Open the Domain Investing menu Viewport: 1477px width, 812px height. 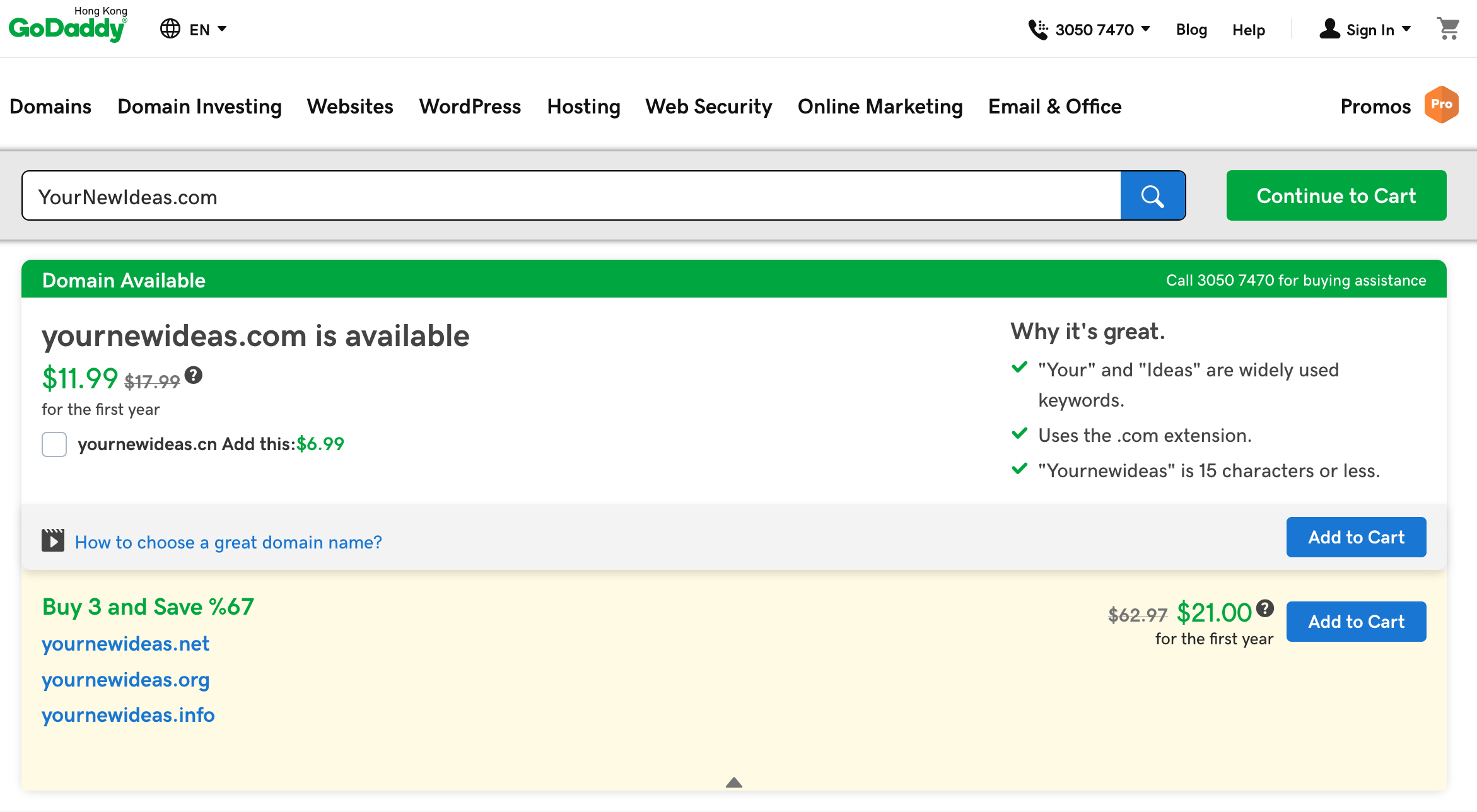[199, 107]
